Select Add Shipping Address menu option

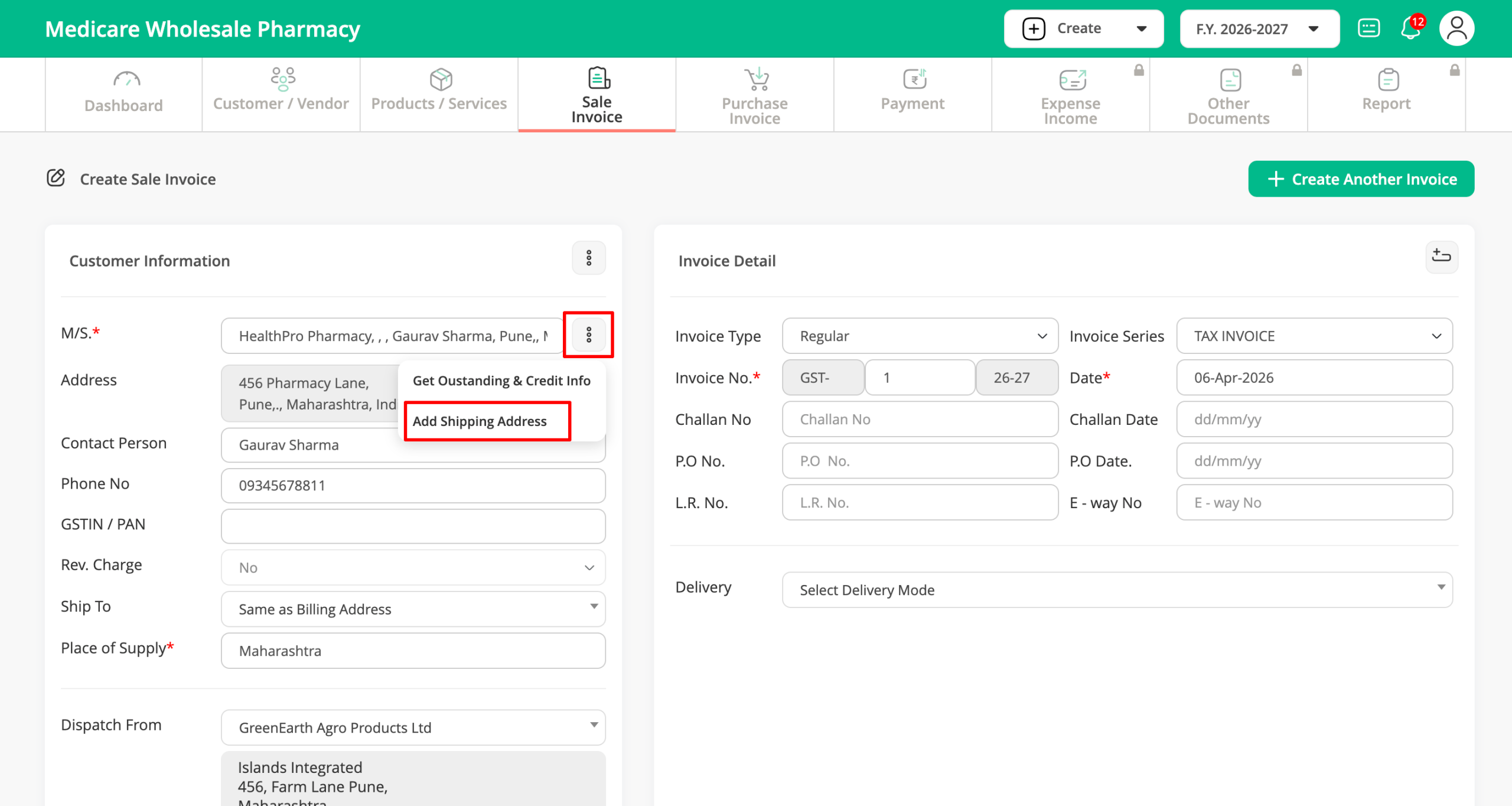(x=480, y=421)
